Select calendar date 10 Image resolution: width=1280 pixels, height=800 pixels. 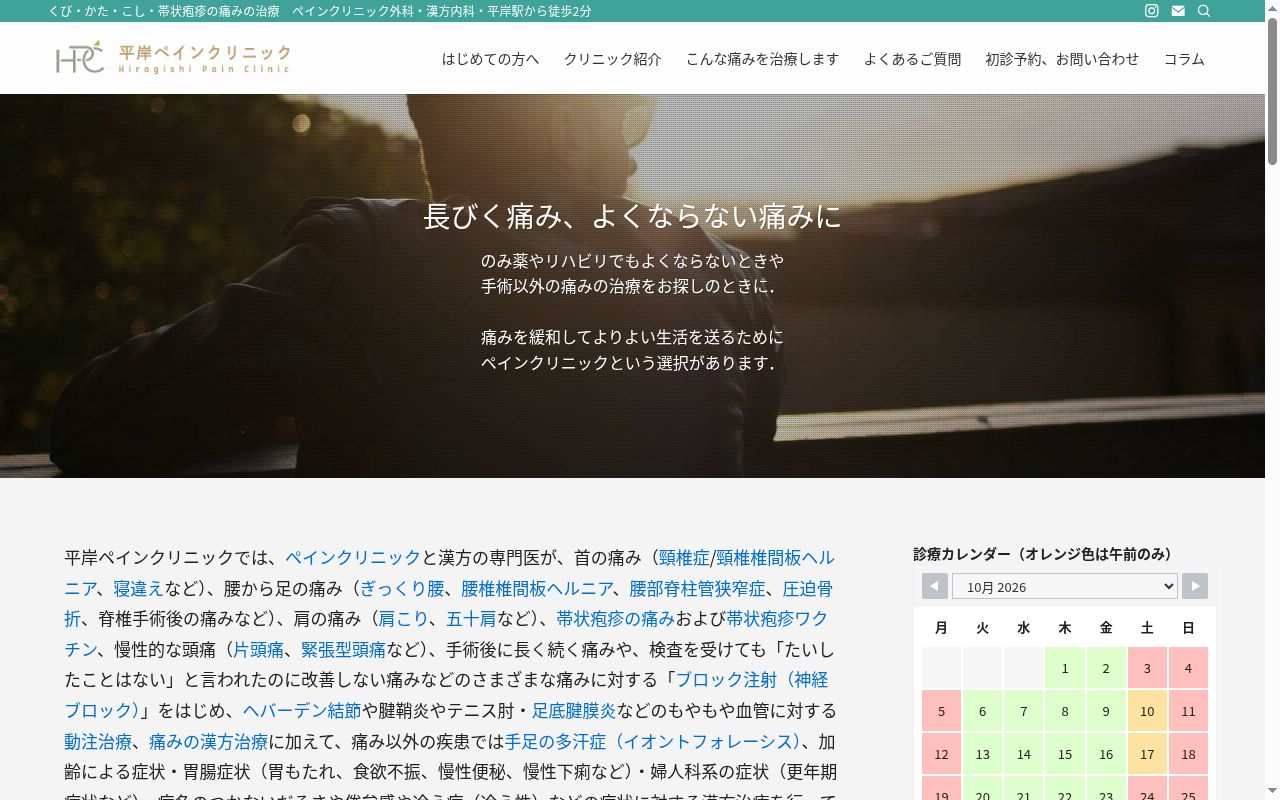click(1147, 711)
